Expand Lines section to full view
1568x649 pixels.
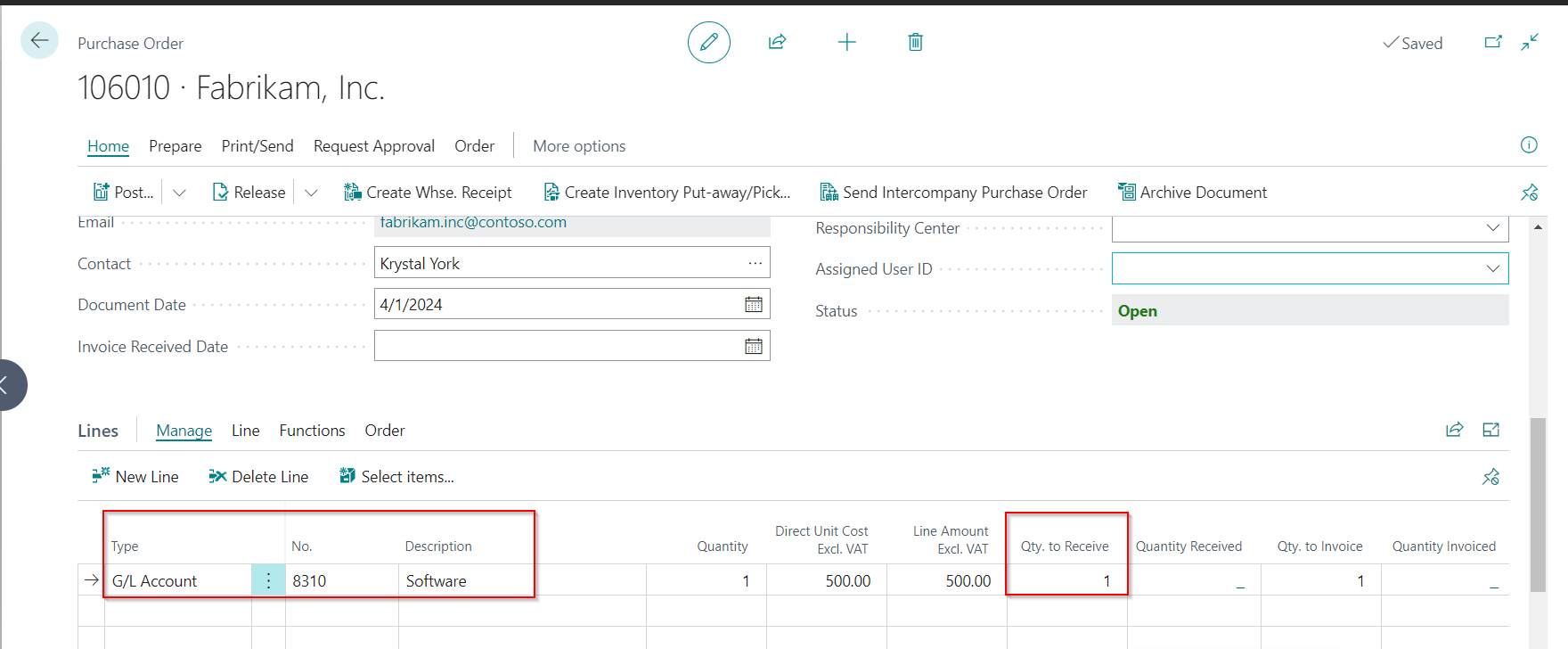(1491, 430)
